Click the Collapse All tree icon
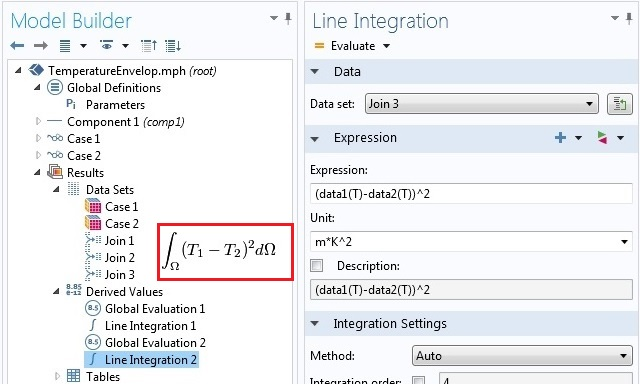Image resolution: width=640 pixels, height=385 pixels. coord(149,46)
